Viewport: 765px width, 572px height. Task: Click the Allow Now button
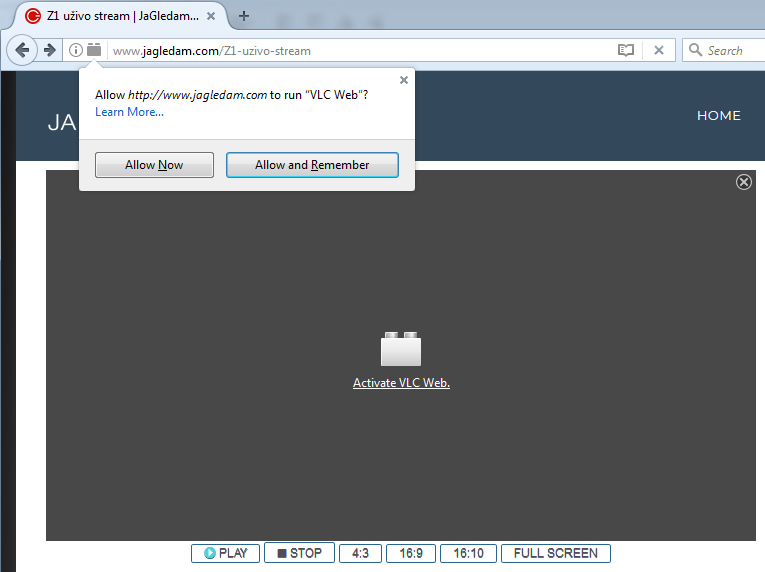(x=154, y=165)
